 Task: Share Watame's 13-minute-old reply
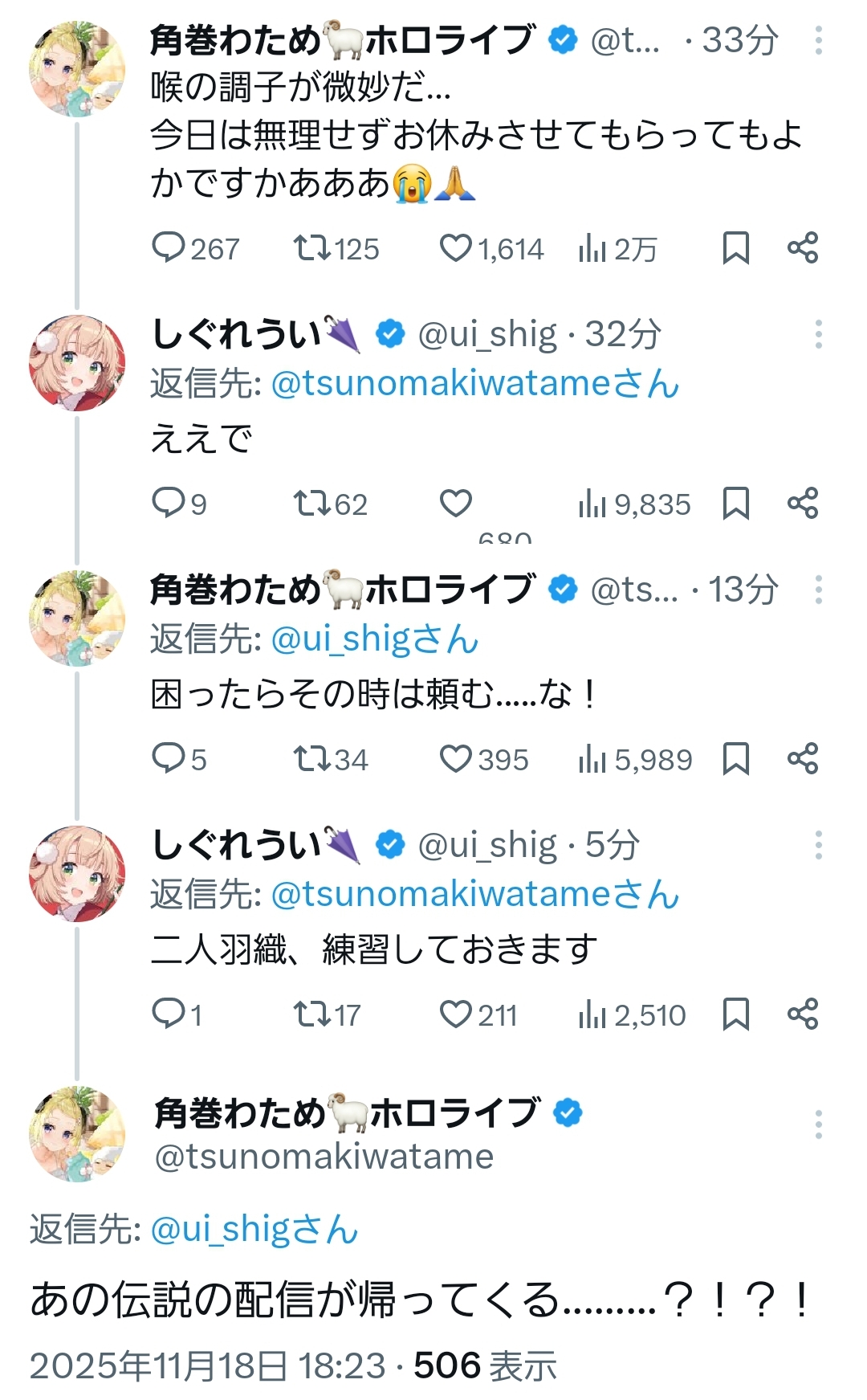(802, 759)
